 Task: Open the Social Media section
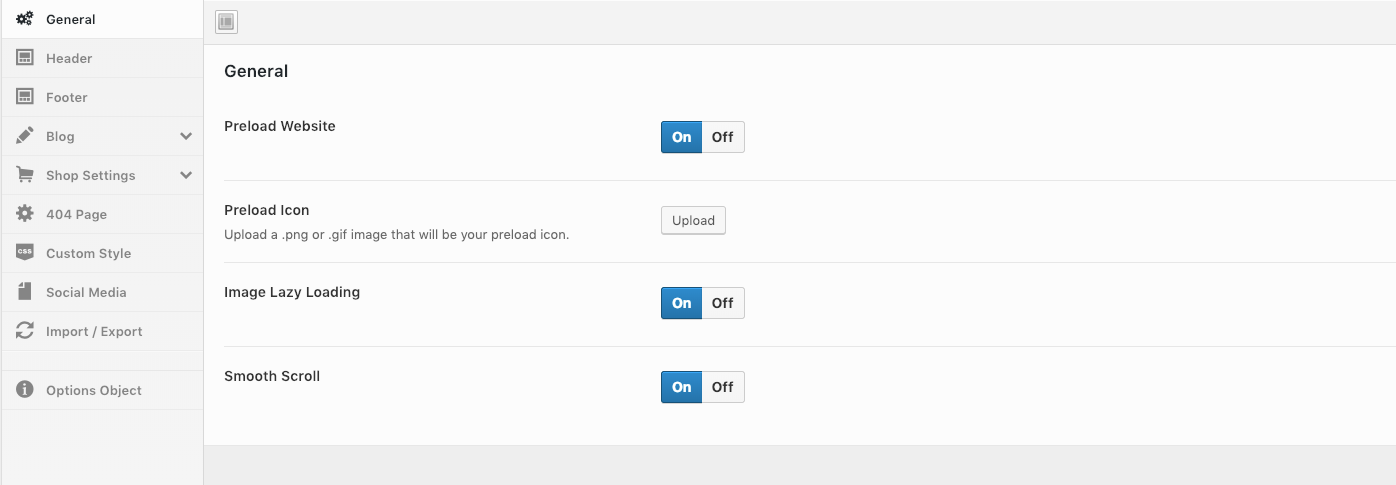point(86,292)
